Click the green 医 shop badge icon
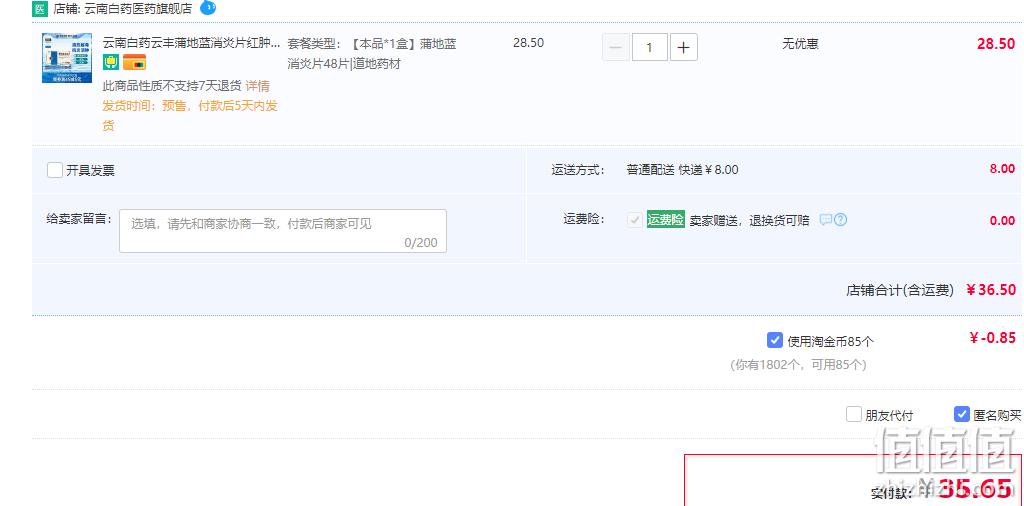1024x506 pixels. [40, 9]
